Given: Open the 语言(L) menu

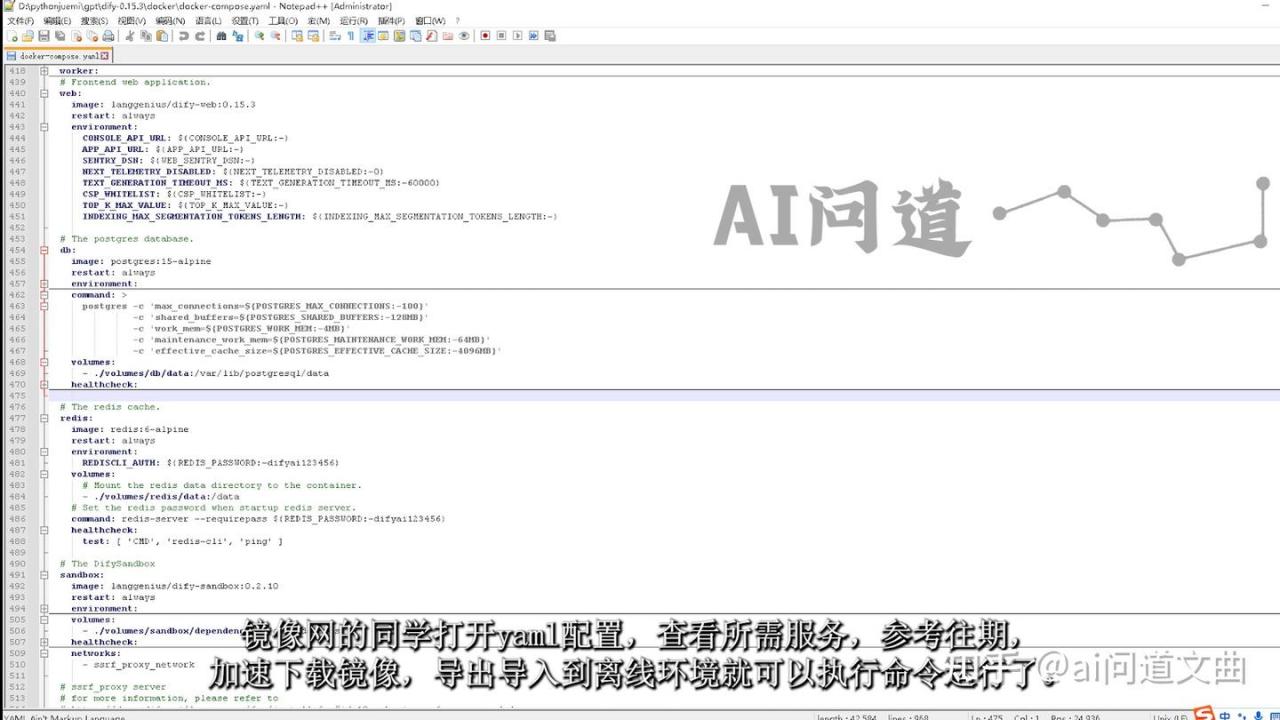Looking at the screenshot, I should (208, 20).
